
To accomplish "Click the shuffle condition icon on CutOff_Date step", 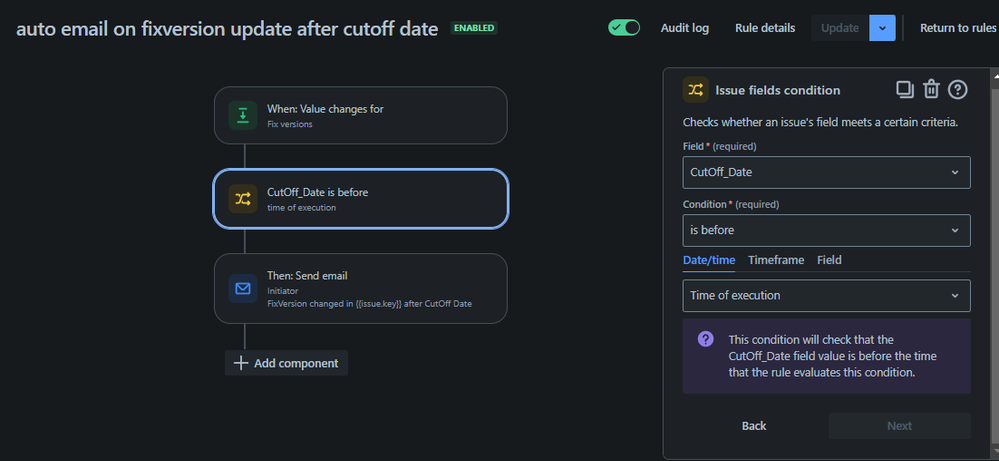I will click(243, 199).
